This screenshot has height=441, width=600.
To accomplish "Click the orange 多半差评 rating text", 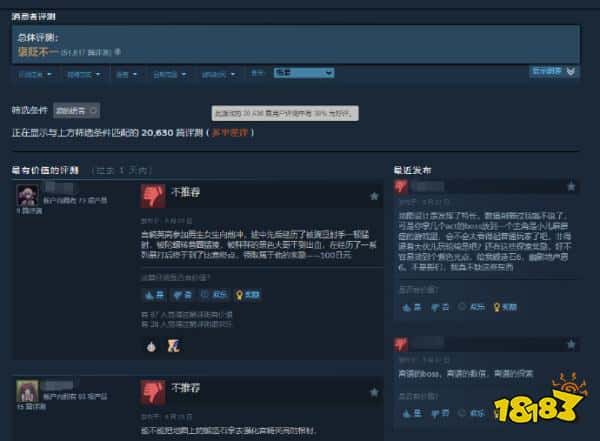I will point(230,132).
